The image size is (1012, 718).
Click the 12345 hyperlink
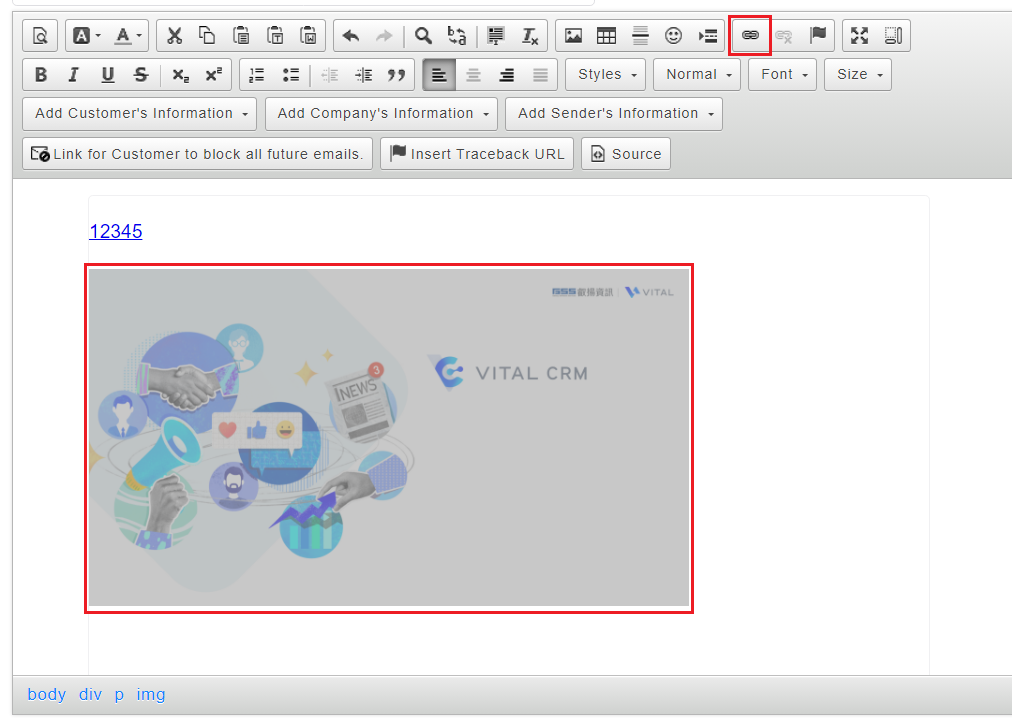click(116, 231)
